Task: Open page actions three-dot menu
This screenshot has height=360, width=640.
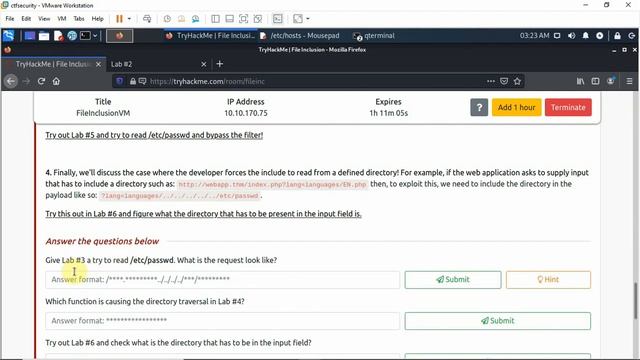Action: click(x=491, y=81)
